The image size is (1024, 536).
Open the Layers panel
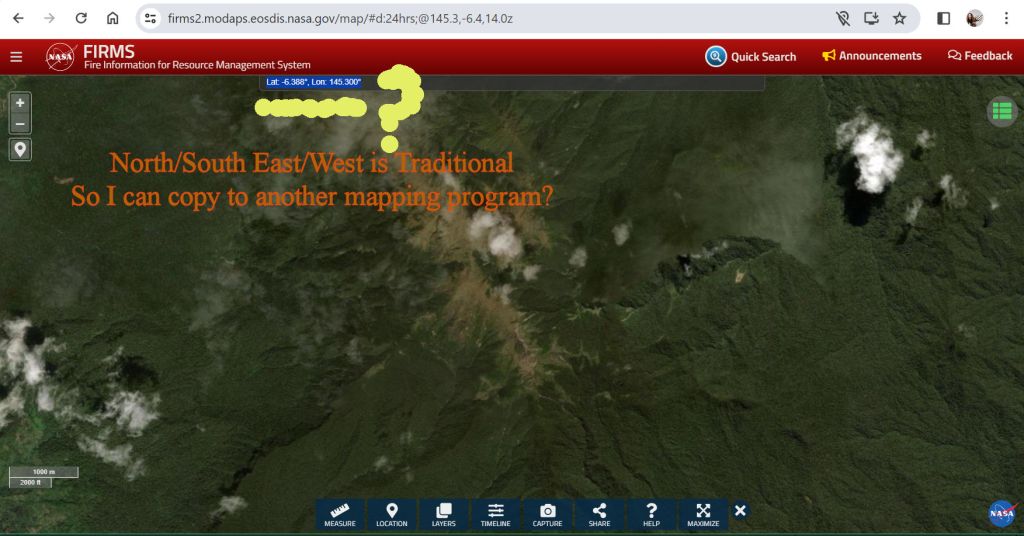[444, 515]
